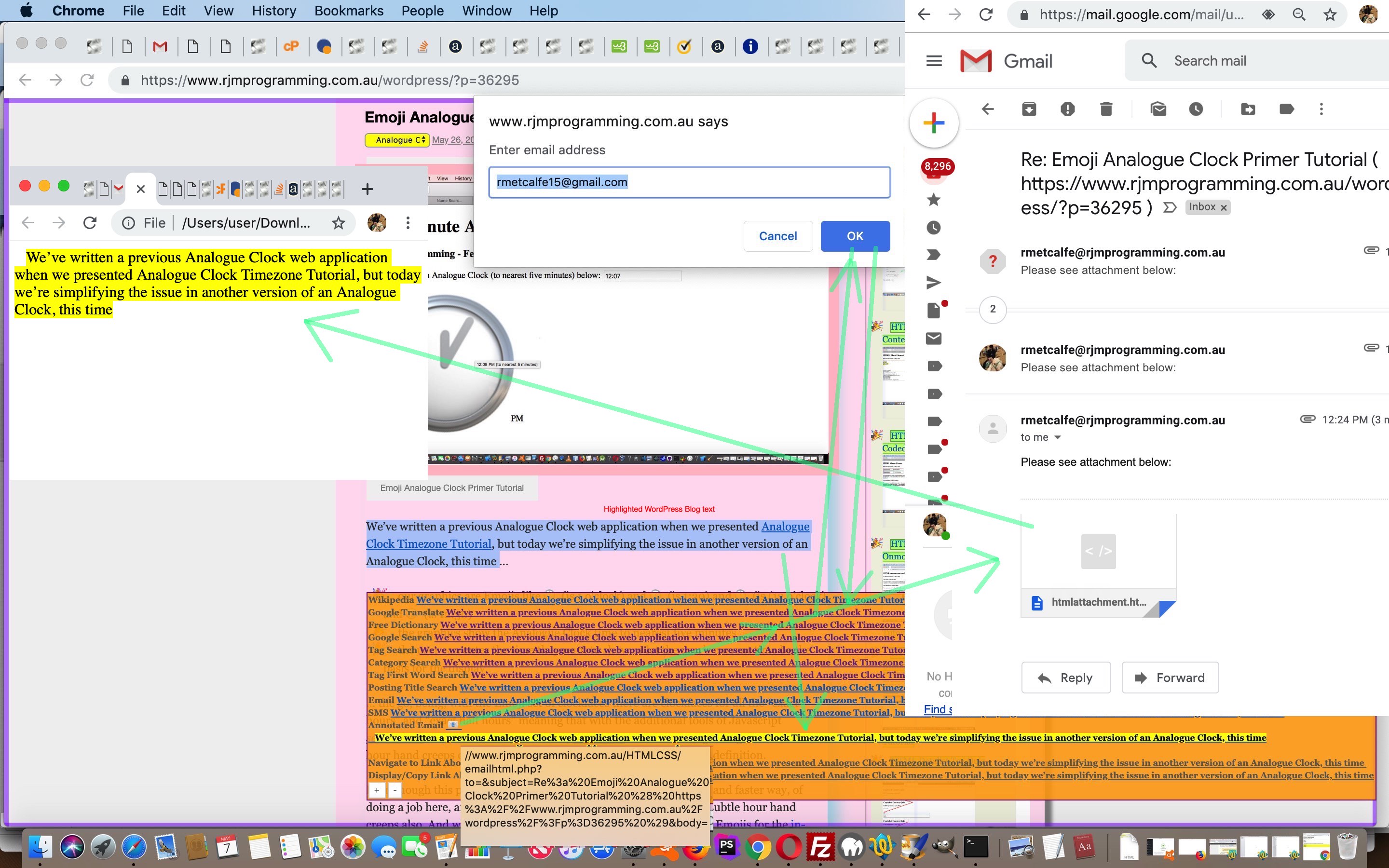Viewport: 1389px width, 868px height.
Task: Select History menu in Chrome menubar
Action: point(273,11)
